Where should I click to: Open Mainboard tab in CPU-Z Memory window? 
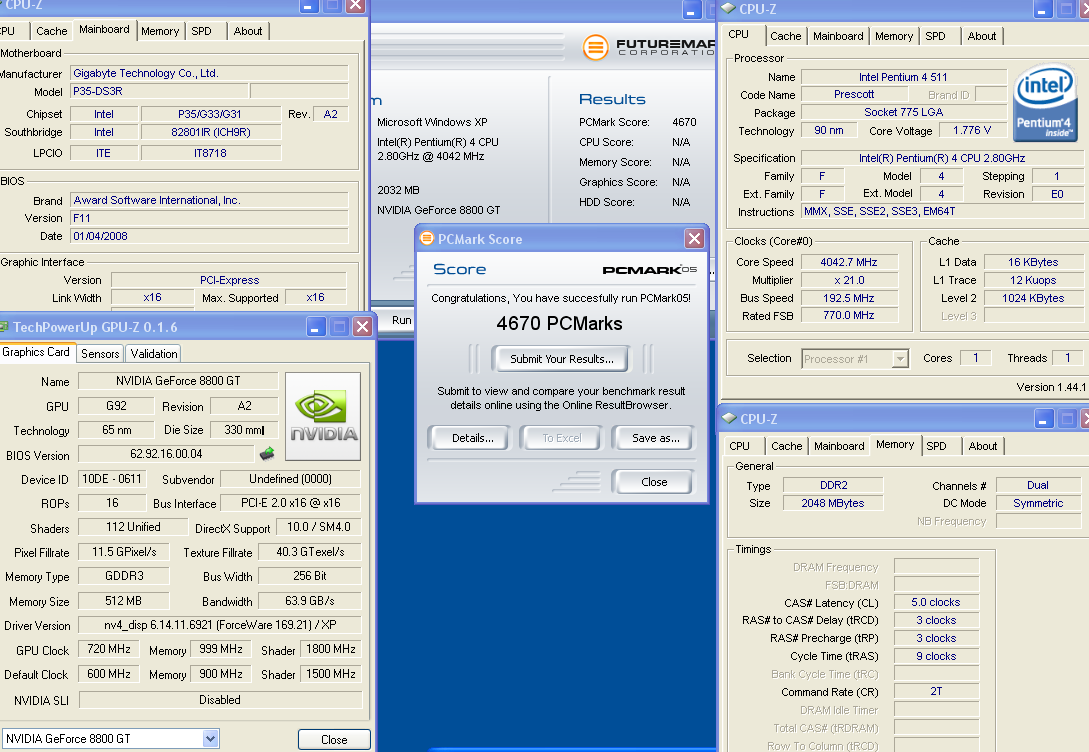(839, 446)
